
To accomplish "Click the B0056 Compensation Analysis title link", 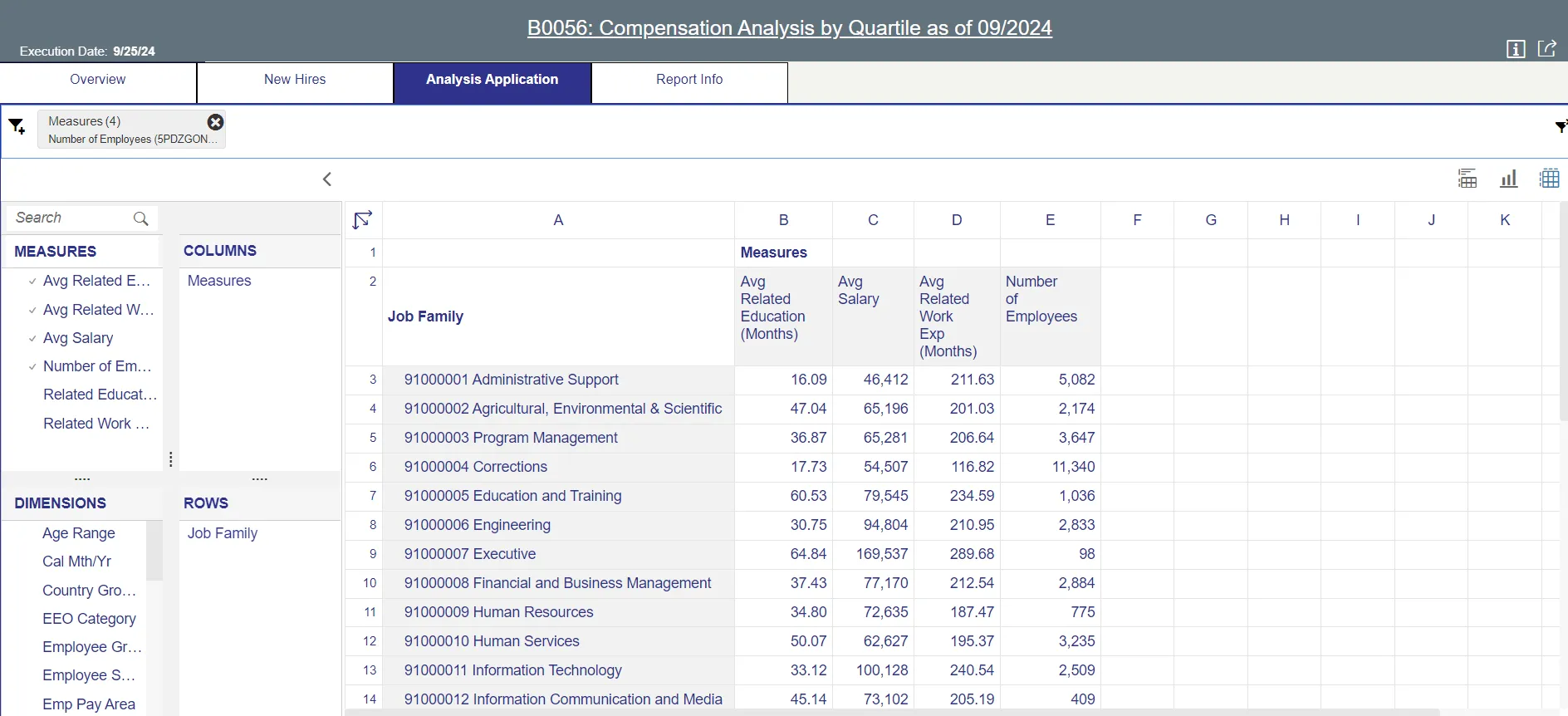I will pyautogui.click(x=789, y=28).
